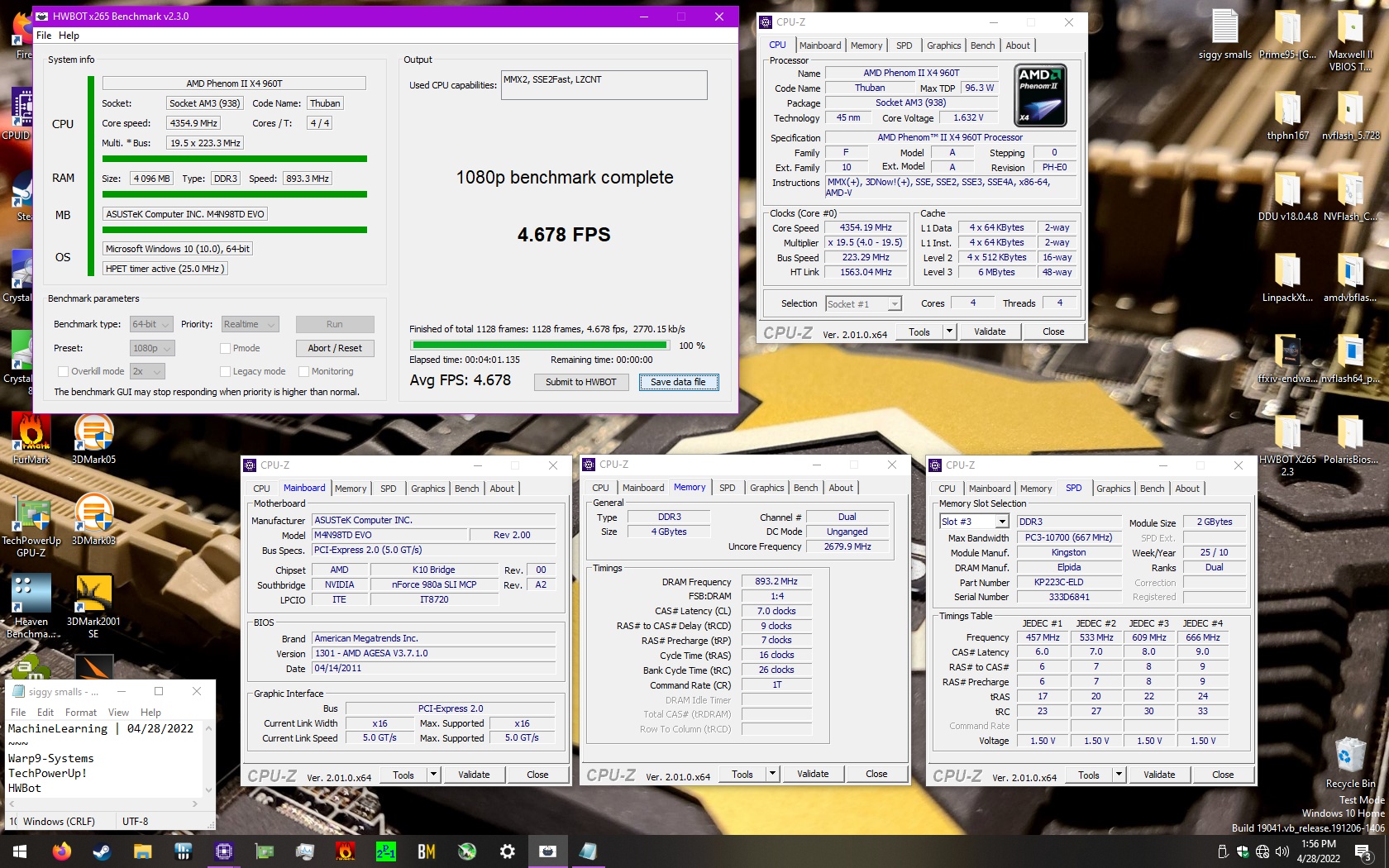Click Submit to HWBOT button
This screenshot has height=868, width=1389.
[580, 382]
